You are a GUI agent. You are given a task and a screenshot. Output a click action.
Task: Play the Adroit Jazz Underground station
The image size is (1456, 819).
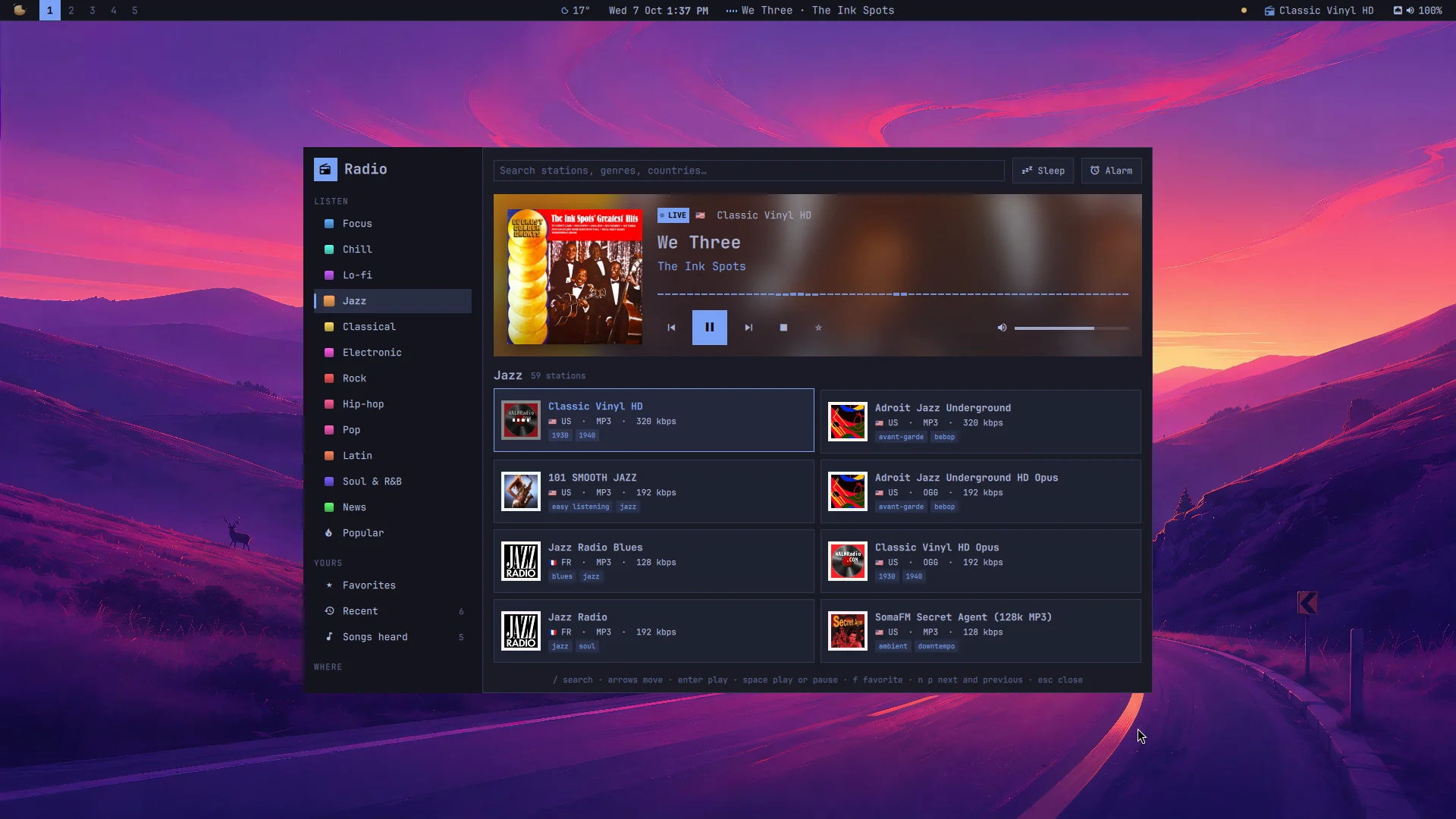click(981, 422)
